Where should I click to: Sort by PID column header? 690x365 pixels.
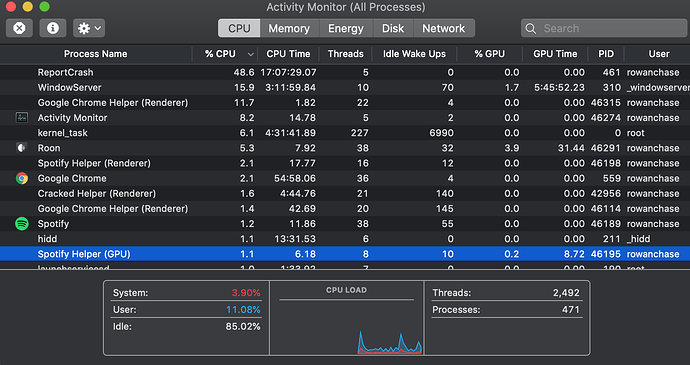click(606, 54)
